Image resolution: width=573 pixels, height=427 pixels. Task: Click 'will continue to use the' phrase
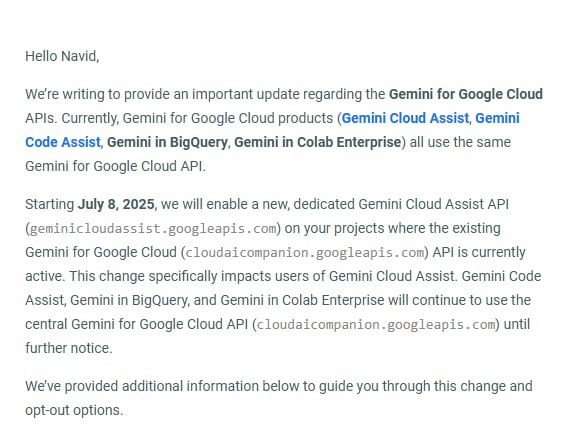(459, 301)
